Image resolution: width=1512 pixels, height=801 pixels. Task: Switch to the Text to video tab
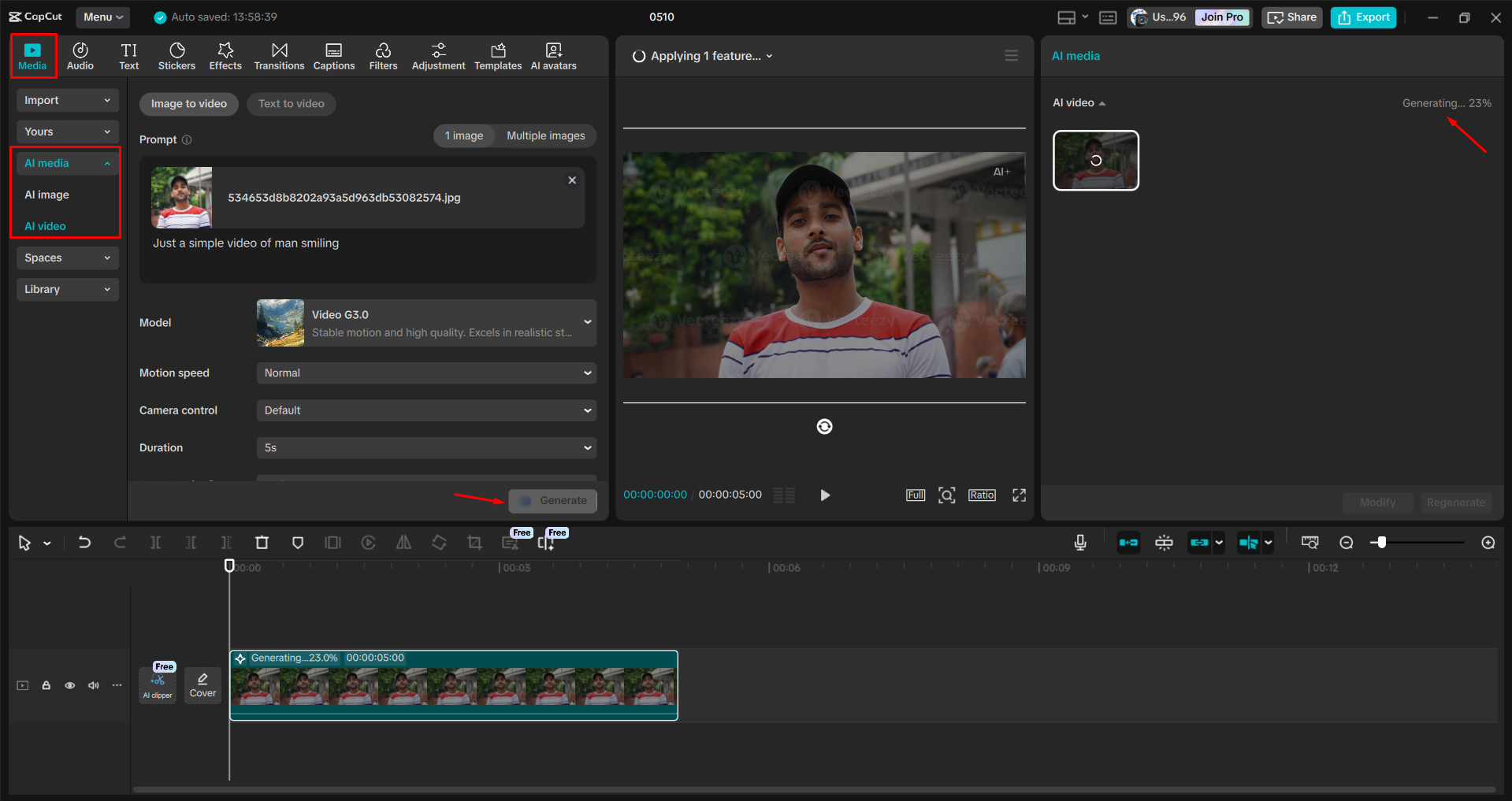(x=291, y=103)
